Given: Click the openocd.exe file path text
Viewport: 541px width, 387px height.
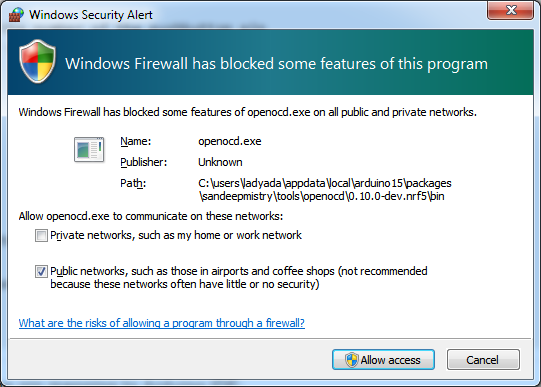Looking at the screenshot, I should 325,190.
